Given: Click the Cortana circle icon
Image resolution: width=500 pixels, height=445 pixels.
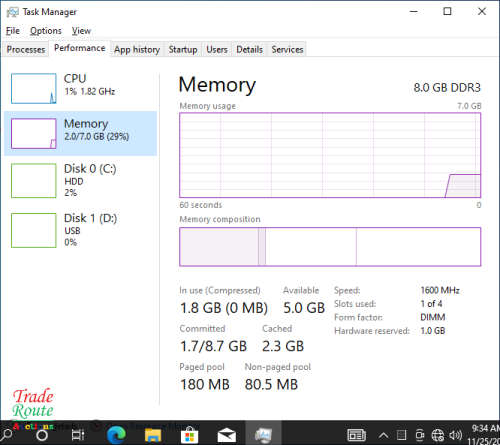Looking at the screenshot, I should tap(42, 435).
